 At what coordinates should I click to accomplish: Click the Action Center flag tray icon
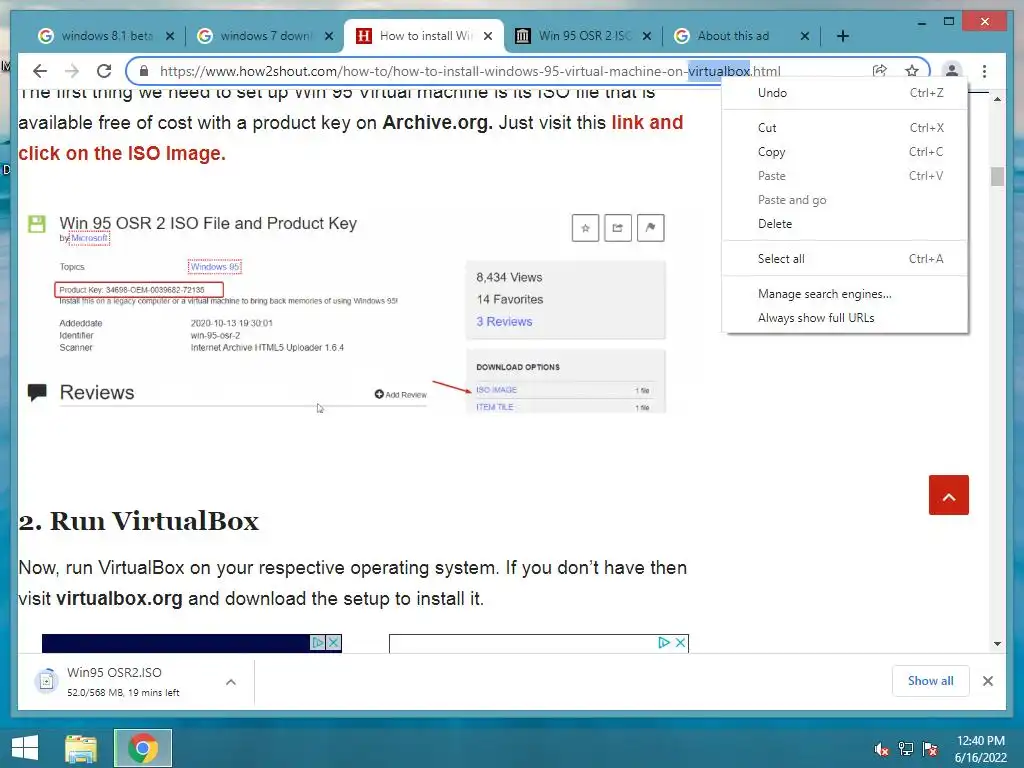click(930, 749)
